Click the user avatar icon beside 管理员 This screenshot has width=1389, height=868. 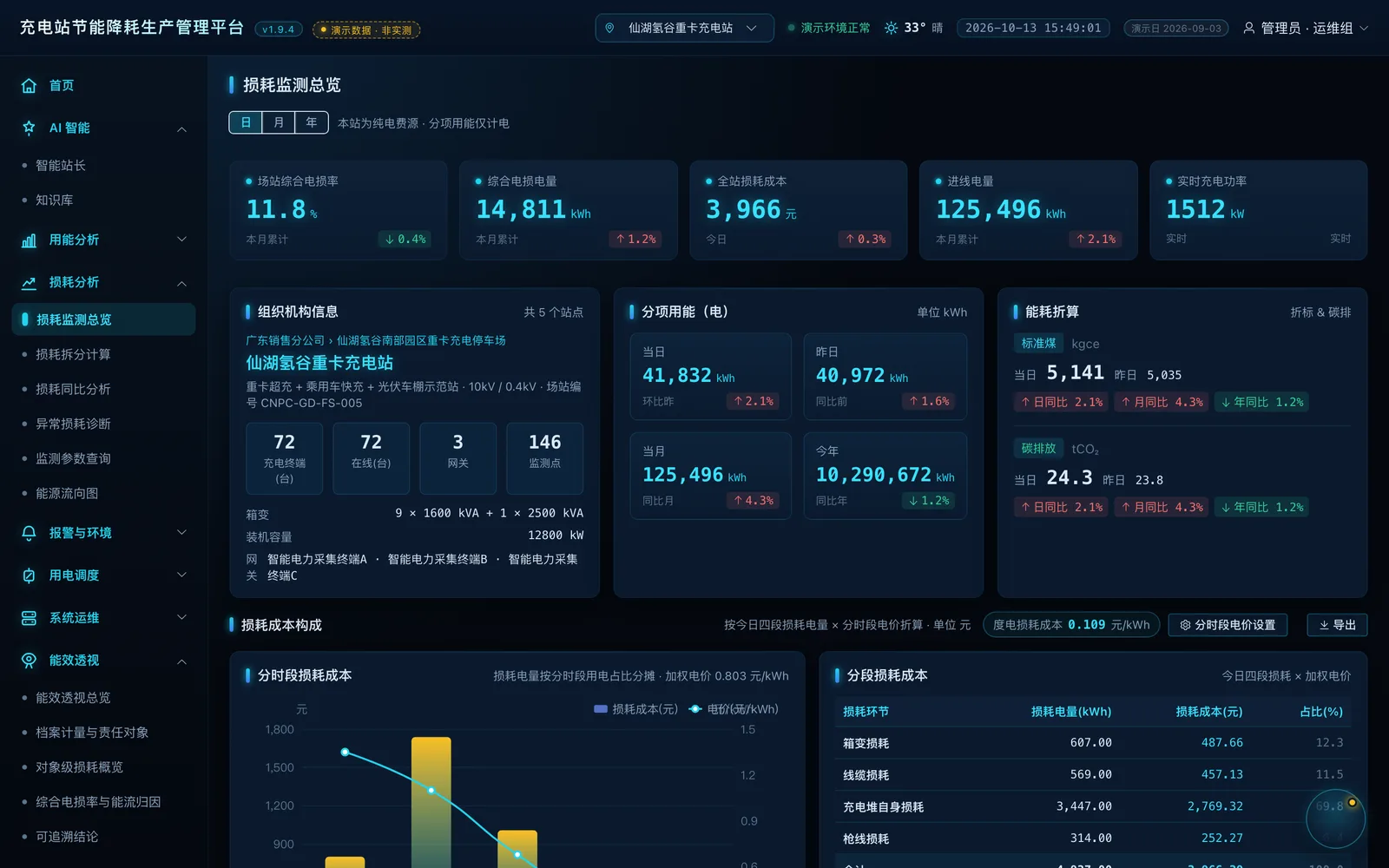[x=1249, y=28]
